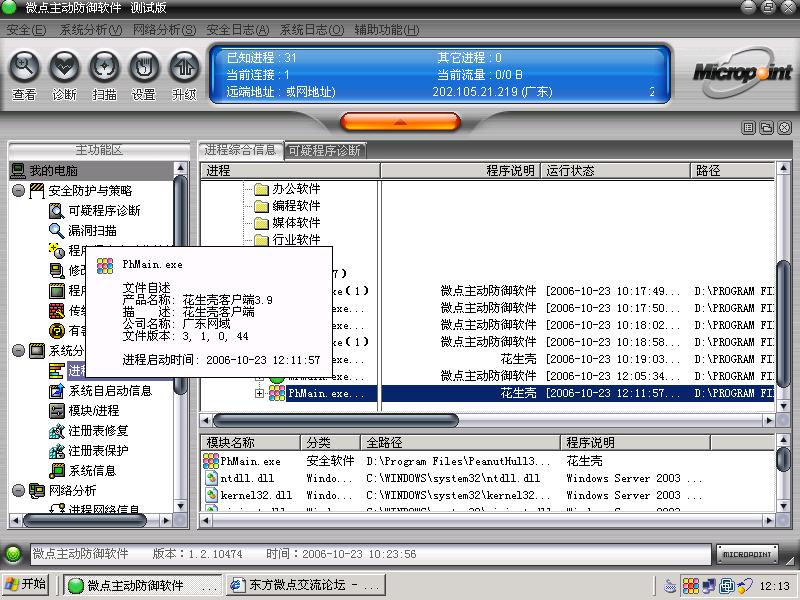Click the 注册表保护 icon
This screenshot has height=600, width=800.
pos(56,451)
